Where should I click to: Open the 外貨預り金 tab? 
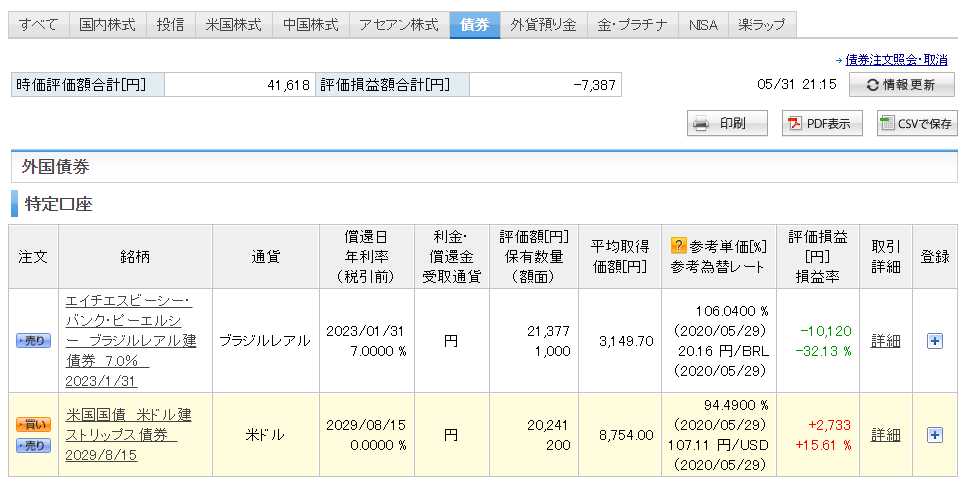tap(543, 25)
